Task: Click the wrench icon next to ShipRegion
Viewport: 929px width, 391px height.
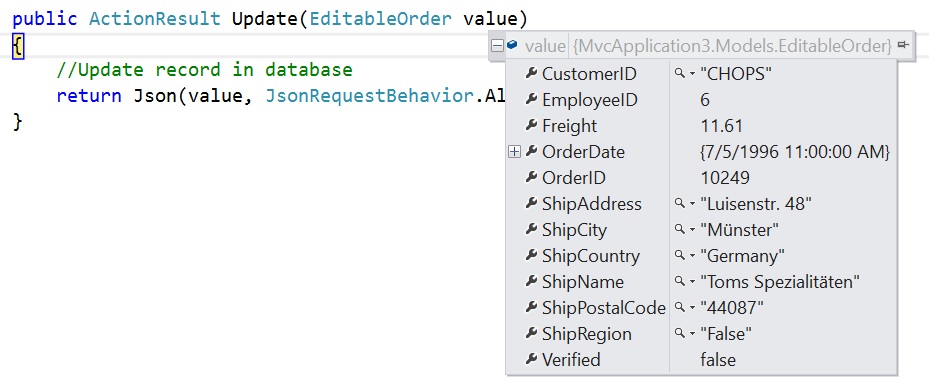Action: pos(531,334)
